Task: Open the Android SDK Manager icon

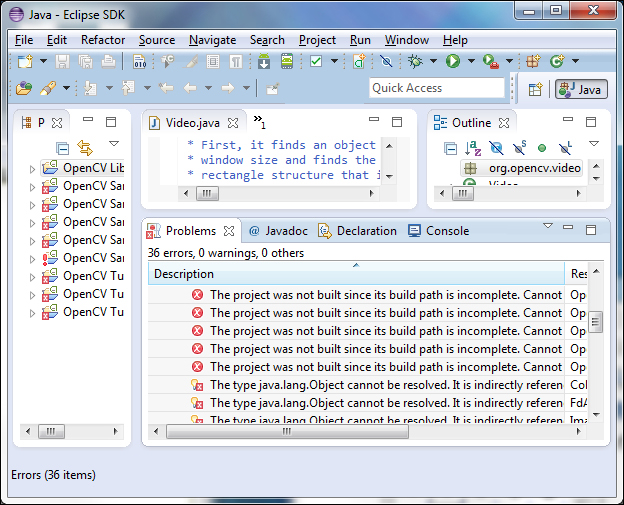Action: (264, 62)
